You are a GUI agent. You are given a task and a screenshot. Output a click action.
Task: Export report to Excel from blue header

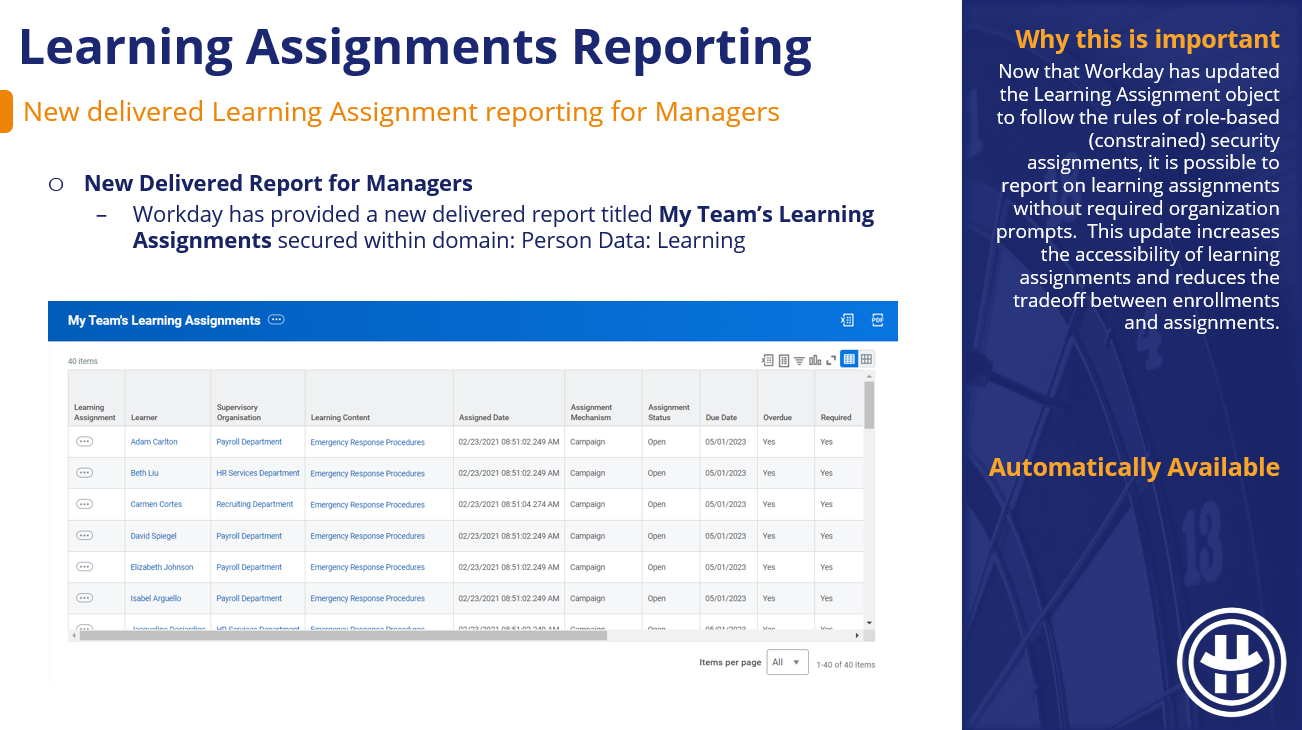[x=847, y=320]
